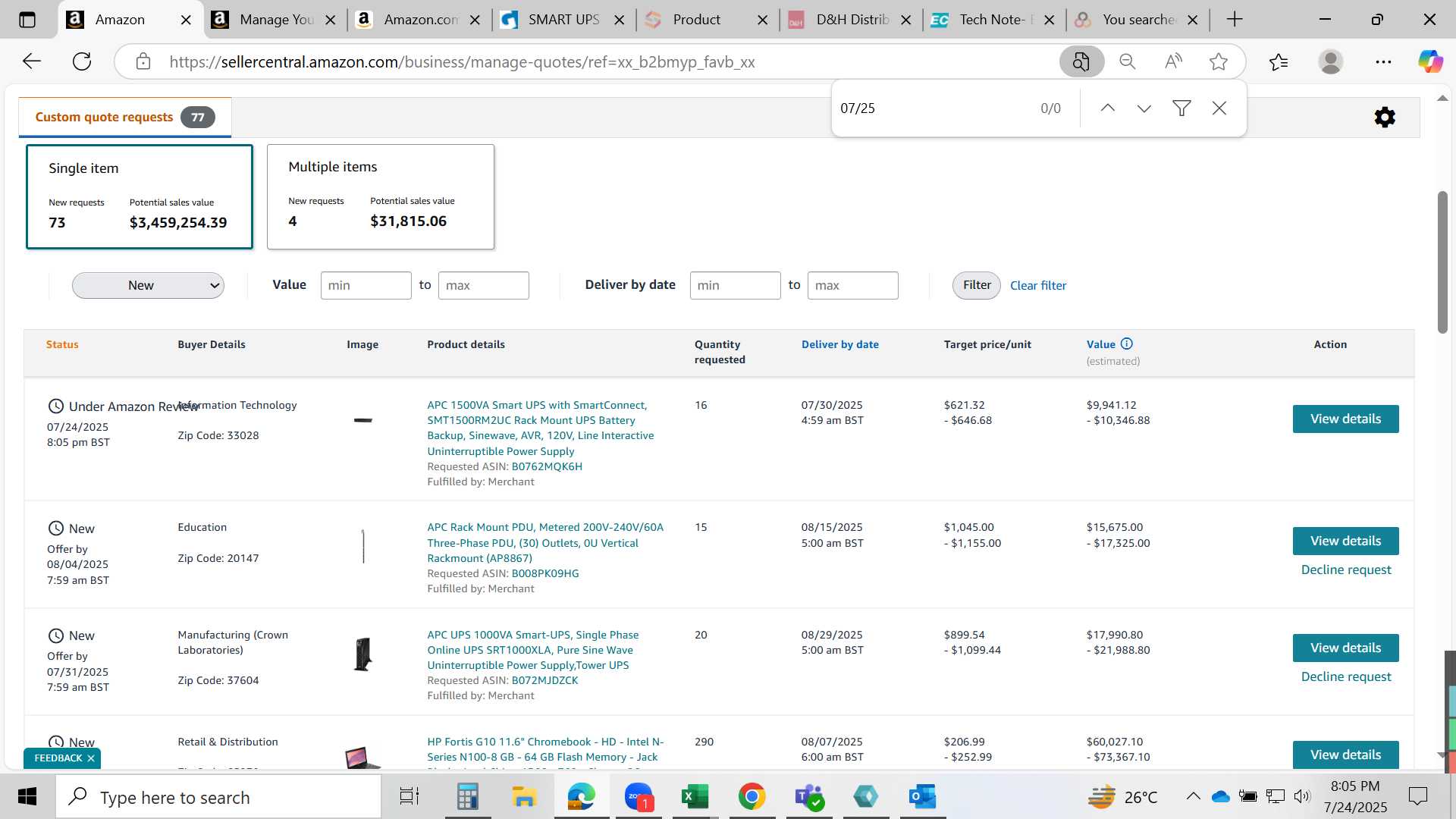Click the Value info icon

pos(1127,344)
